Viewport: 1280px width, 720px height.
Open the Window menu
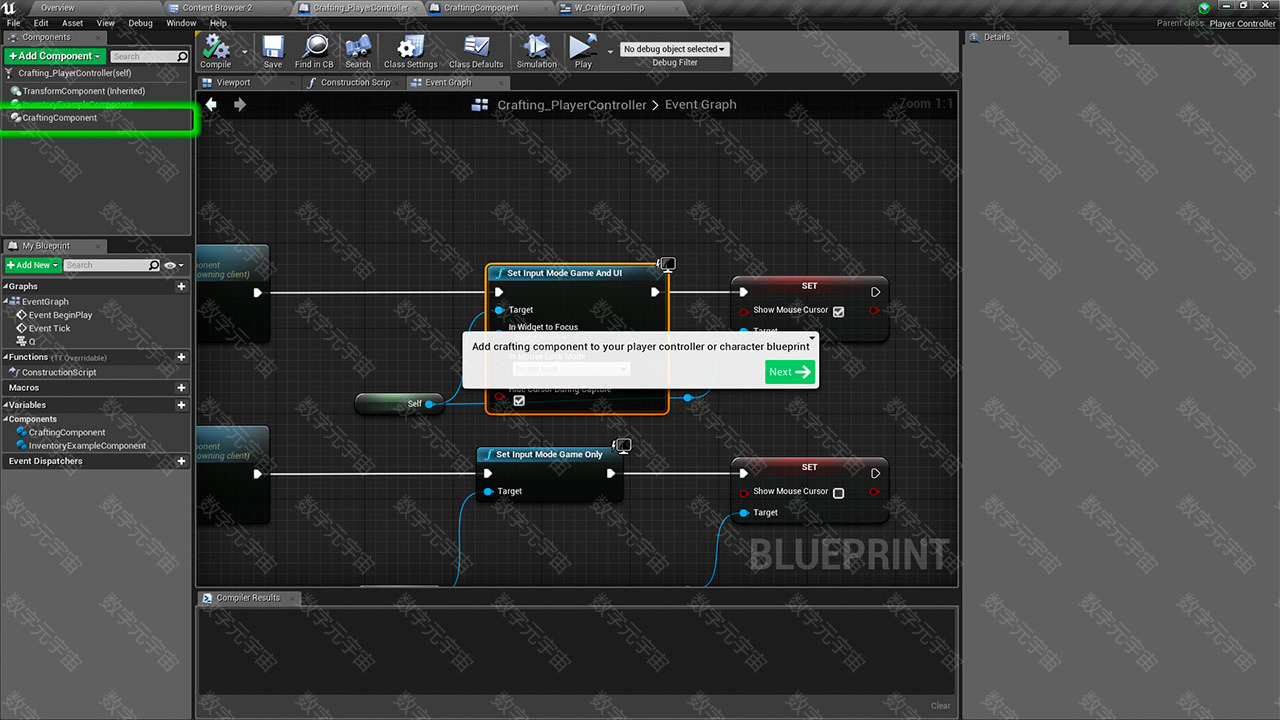tap(181, 23)
